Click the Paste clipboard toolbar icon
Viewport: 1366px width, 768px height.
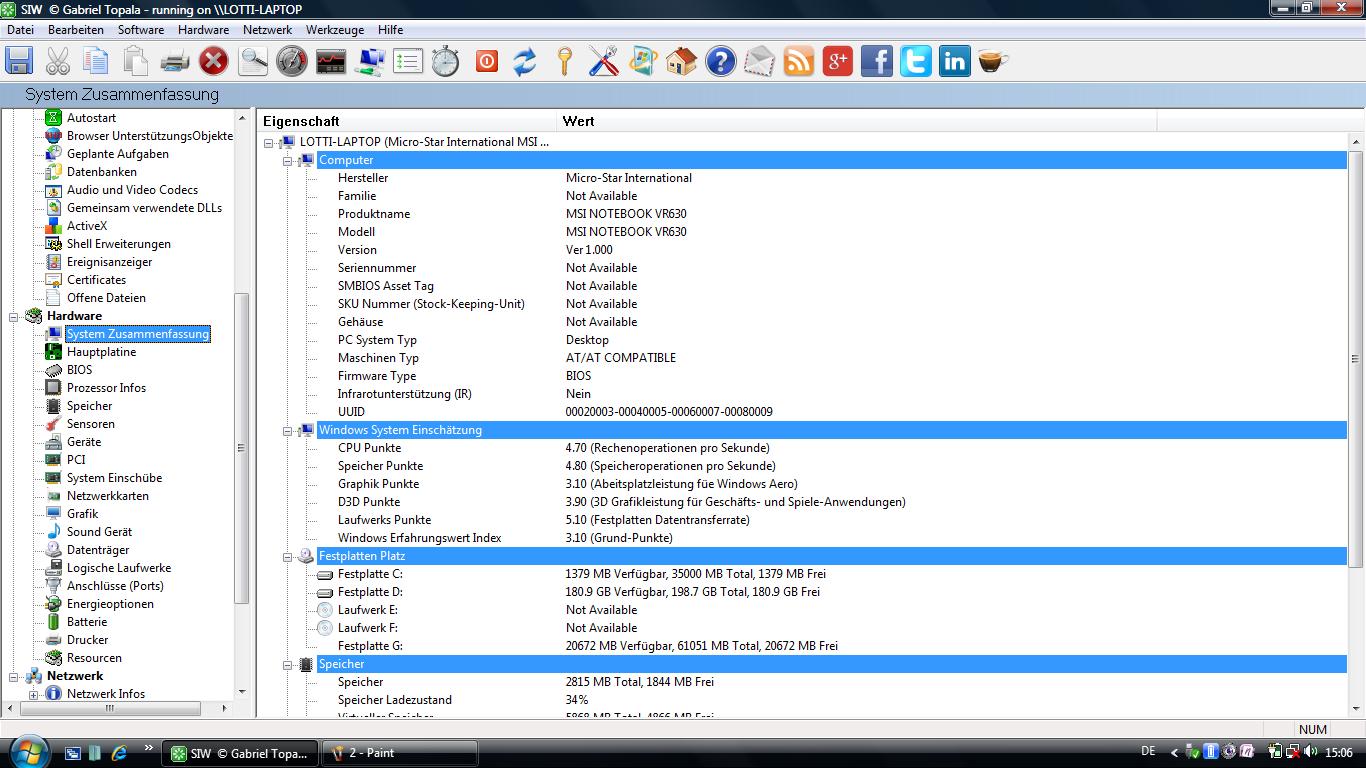(x=136, y=61)
